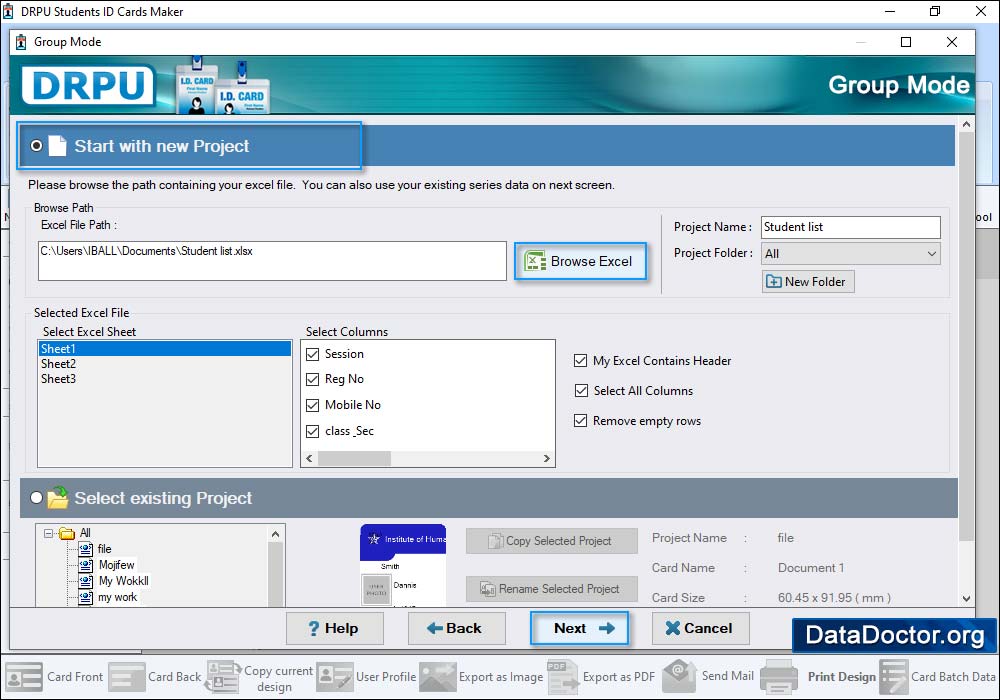The image size is (1000, 700).
Task: Click the folder icon beside Select existing Project
Action: (58, 497)
